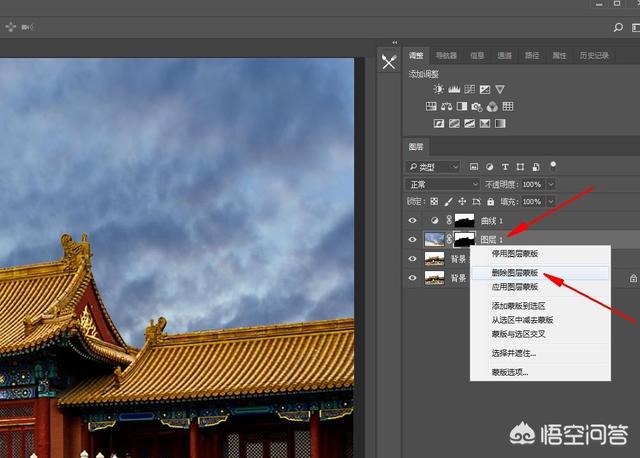This screenshot has height=458, width=640.
Task: Select the 图层 panel tab
Action: [416, 147]
